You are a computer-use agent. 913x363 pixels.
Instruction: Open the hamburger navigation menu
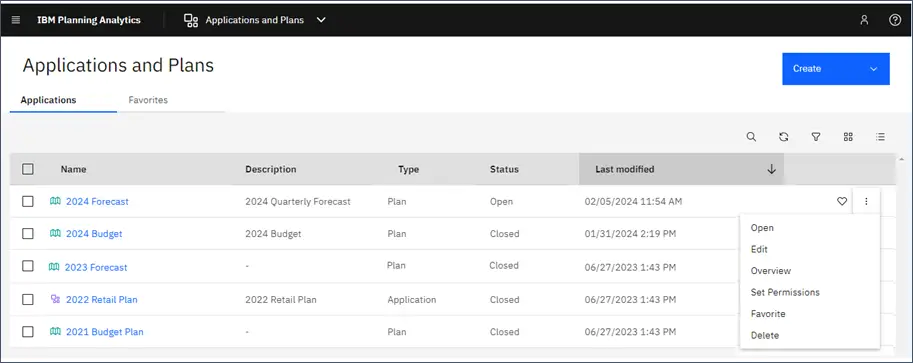click(16, 20)
